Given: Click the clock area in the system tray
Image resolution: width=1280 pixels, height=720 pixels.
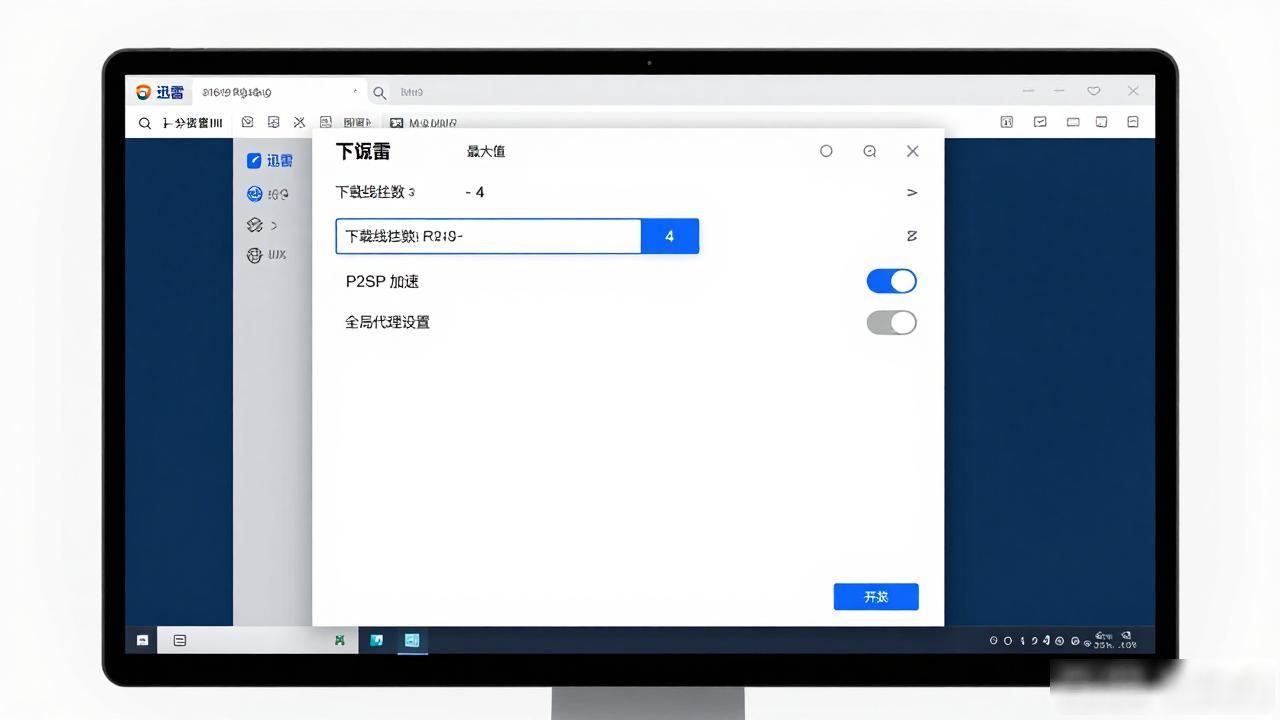Looking at the screenshot, I should (x=1114, y=640).
